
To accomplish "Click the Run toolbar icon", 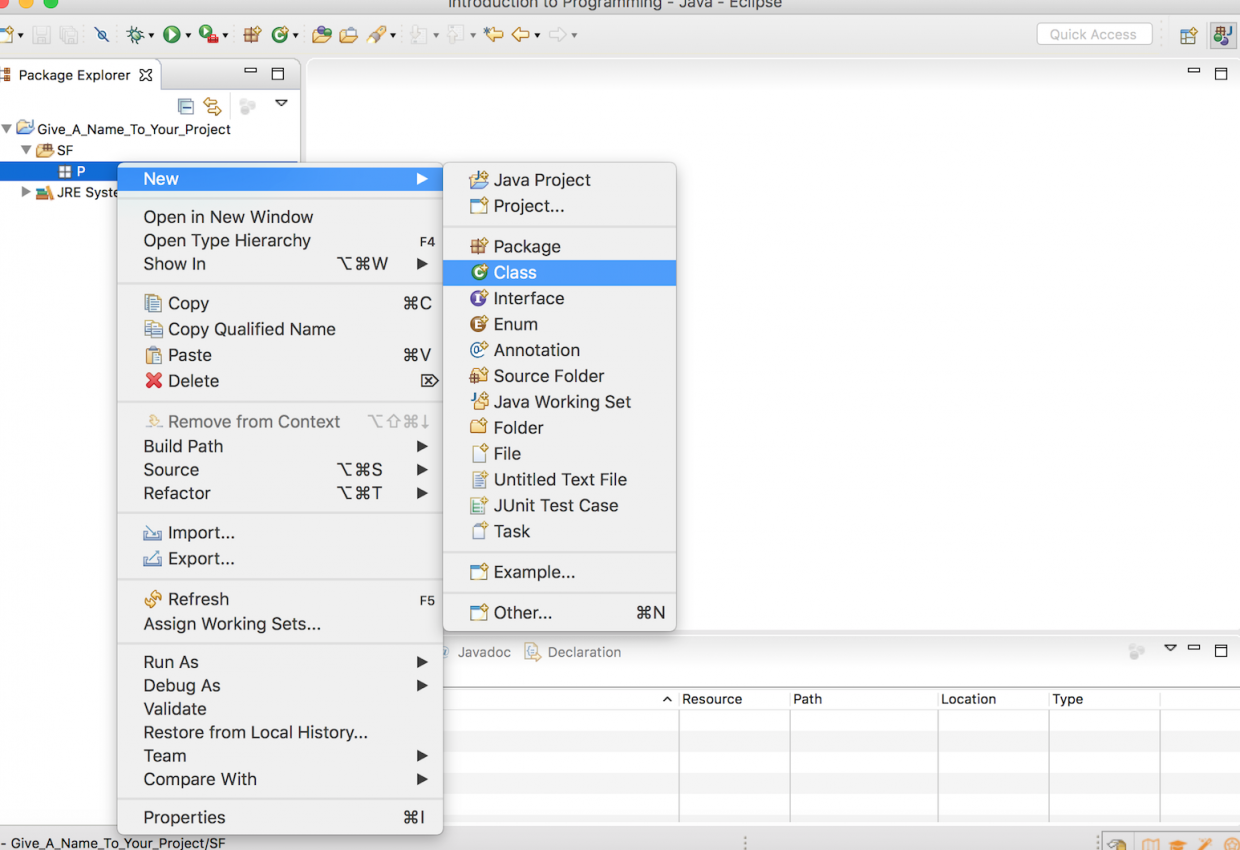I will pyautogui.click(x=172, y=34).
